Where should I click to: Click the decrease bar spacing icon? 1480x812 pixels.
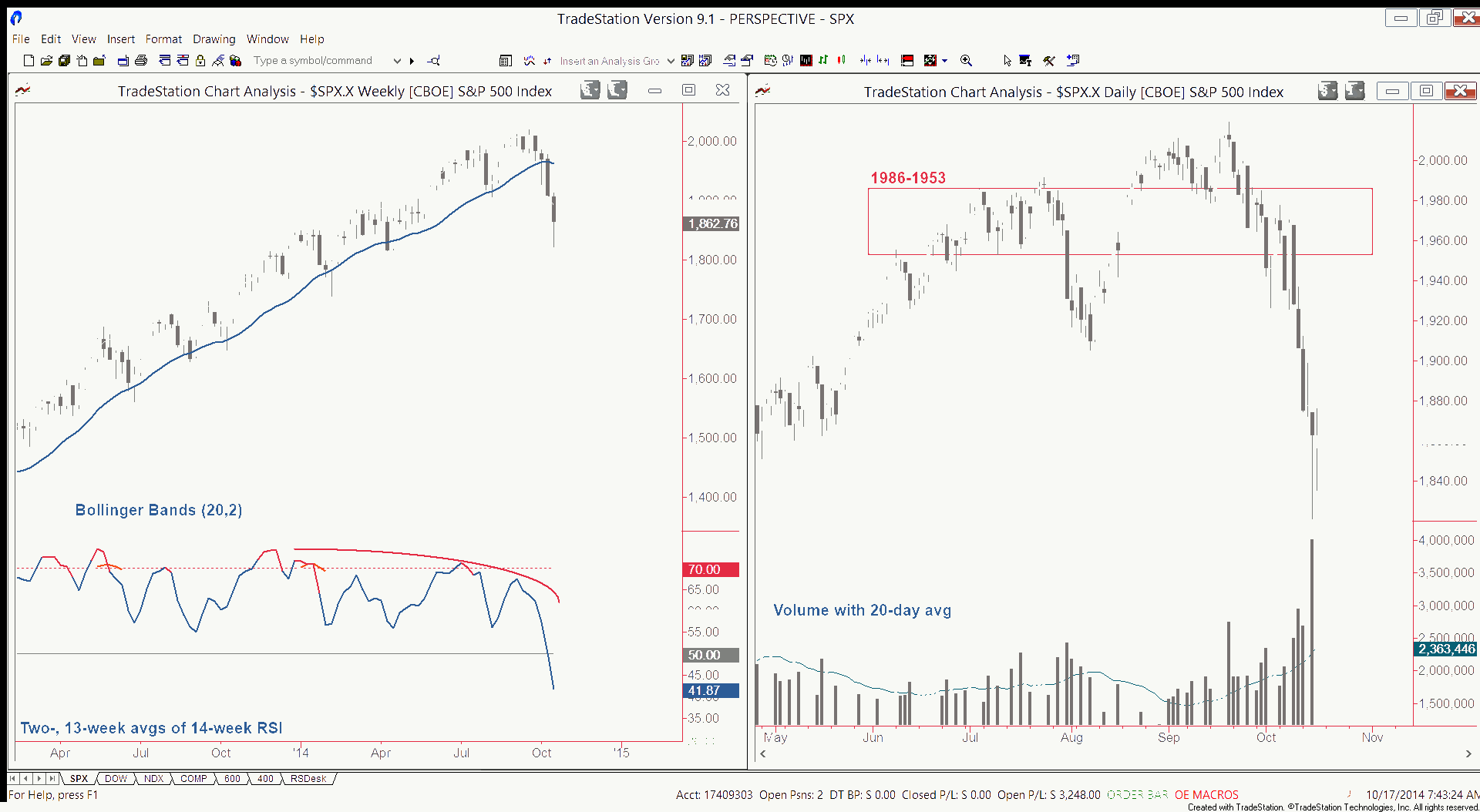click(x=866, y=60)
